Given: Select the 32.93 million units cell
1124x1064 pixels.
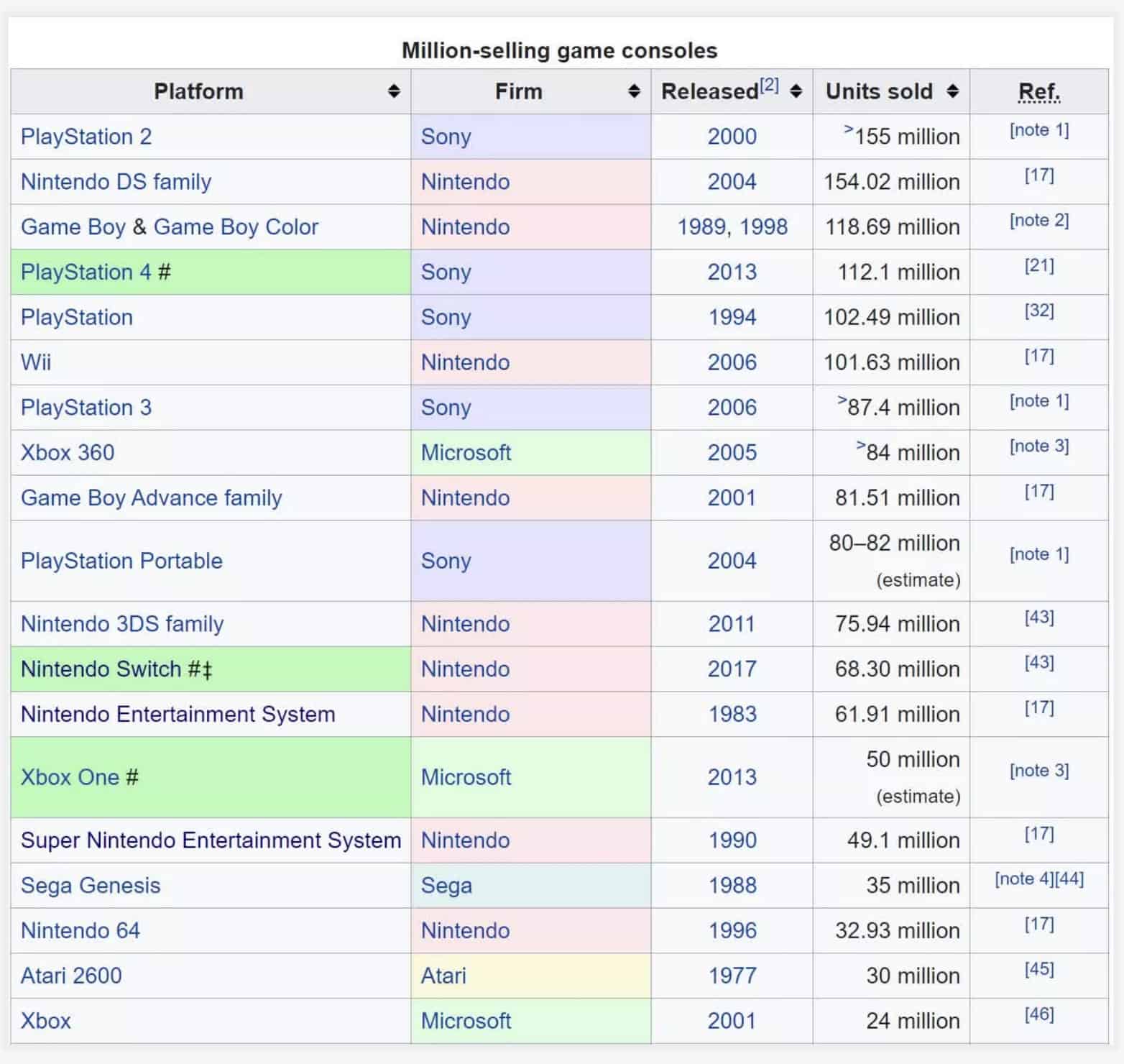Looking at the screenshot, I should coord(891,931).
